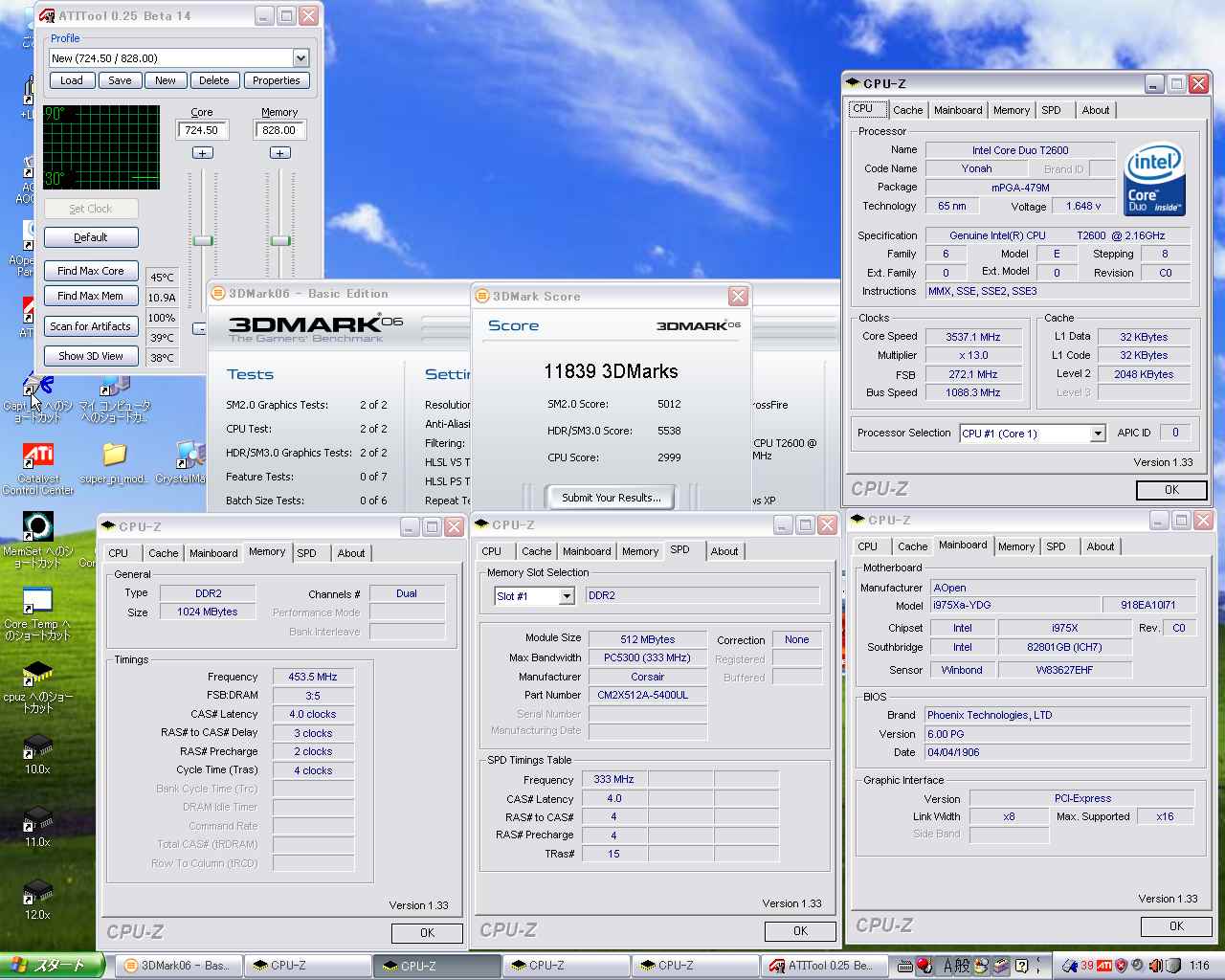Click Find Max Core button
1225x980 pixels.
pos(91,271)
